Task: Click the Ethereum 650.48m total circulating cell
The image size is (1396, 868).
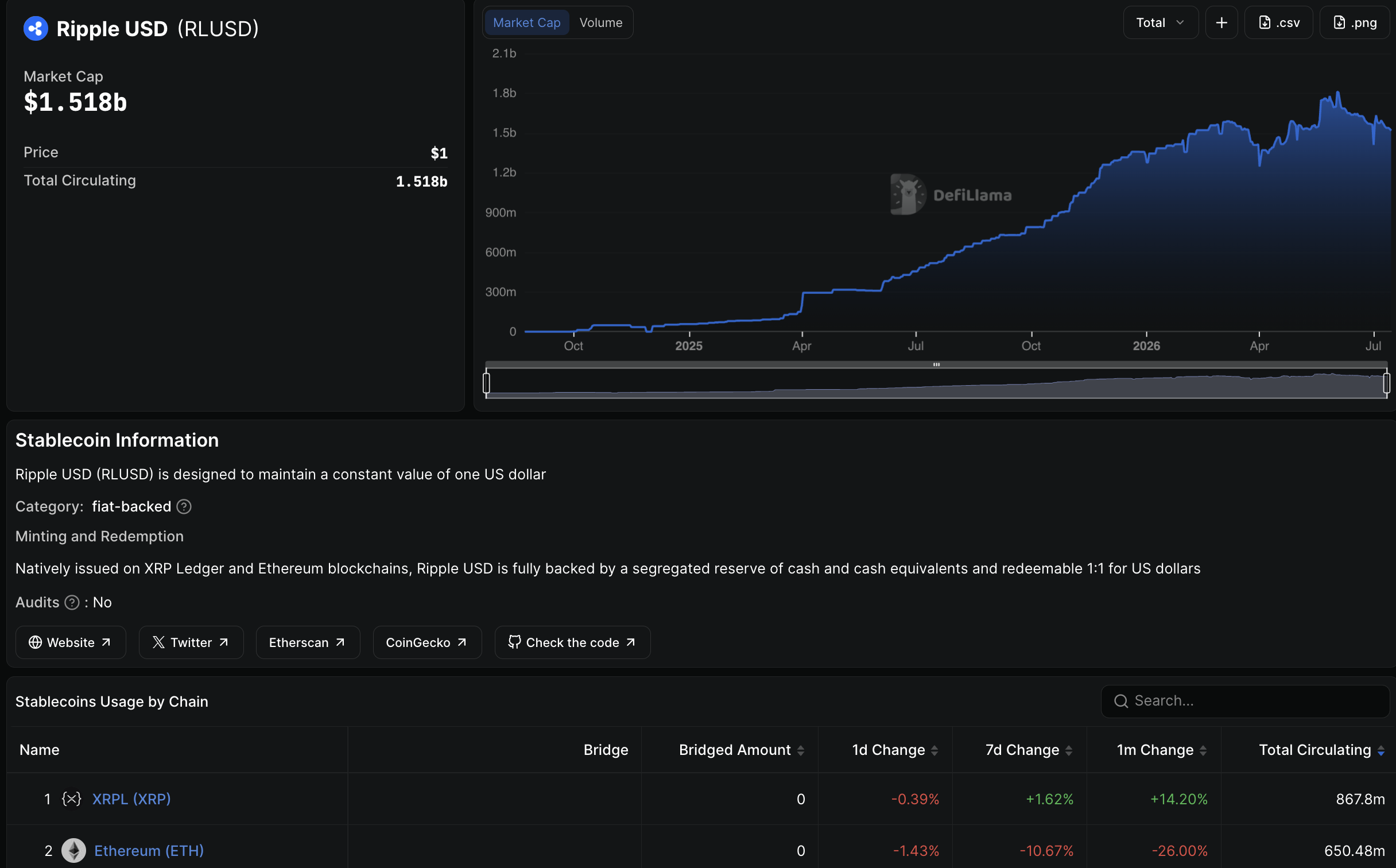Action: pos(1355,851)
